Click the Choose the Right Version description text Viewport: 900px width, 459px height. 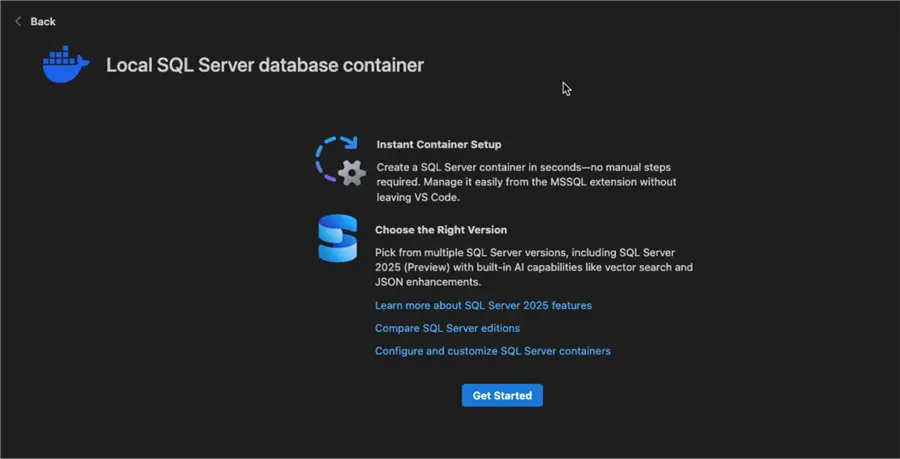coord(533,267)
